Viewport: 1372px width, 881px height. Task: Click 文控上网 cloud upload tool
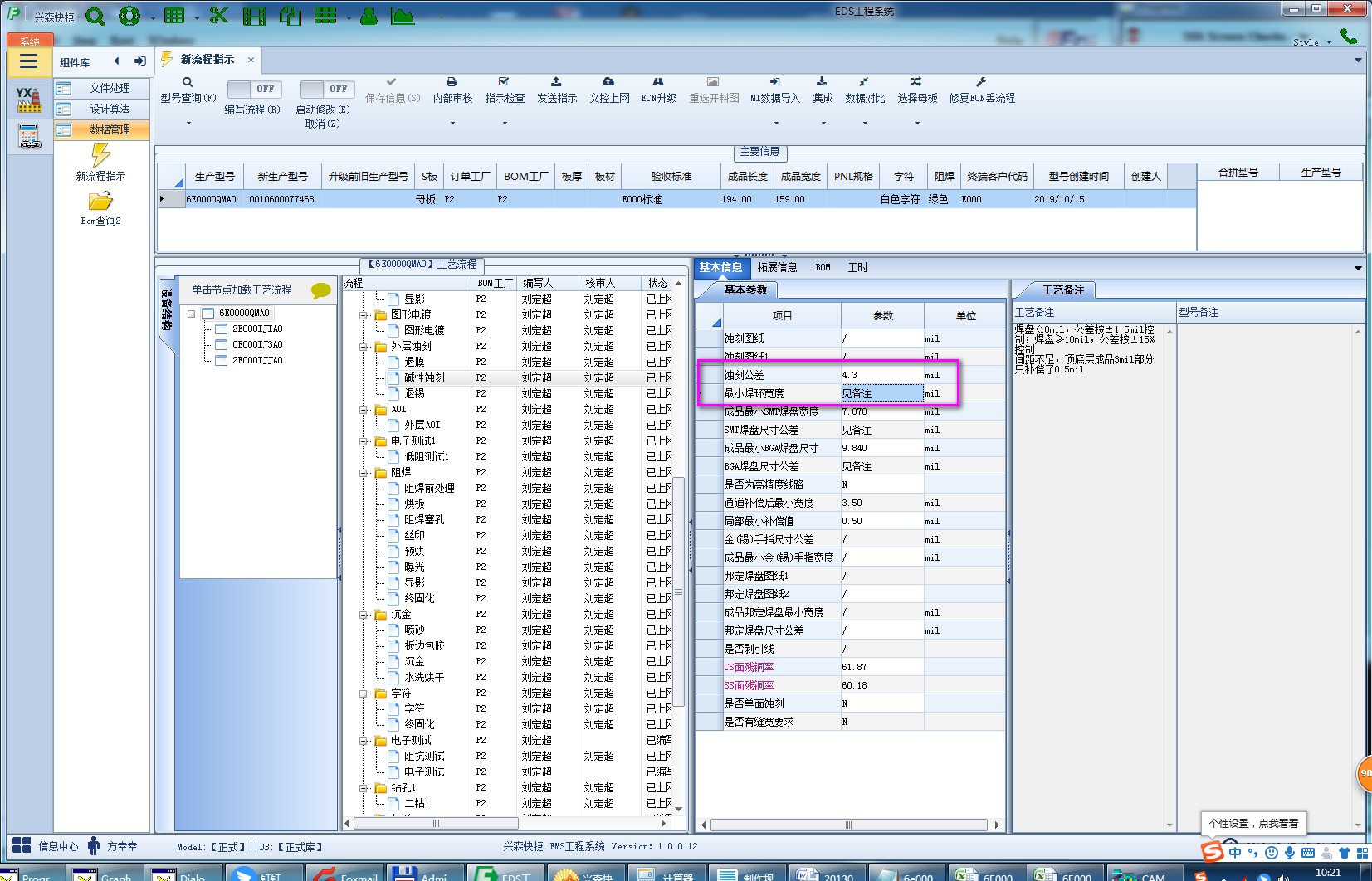(609, 90)
